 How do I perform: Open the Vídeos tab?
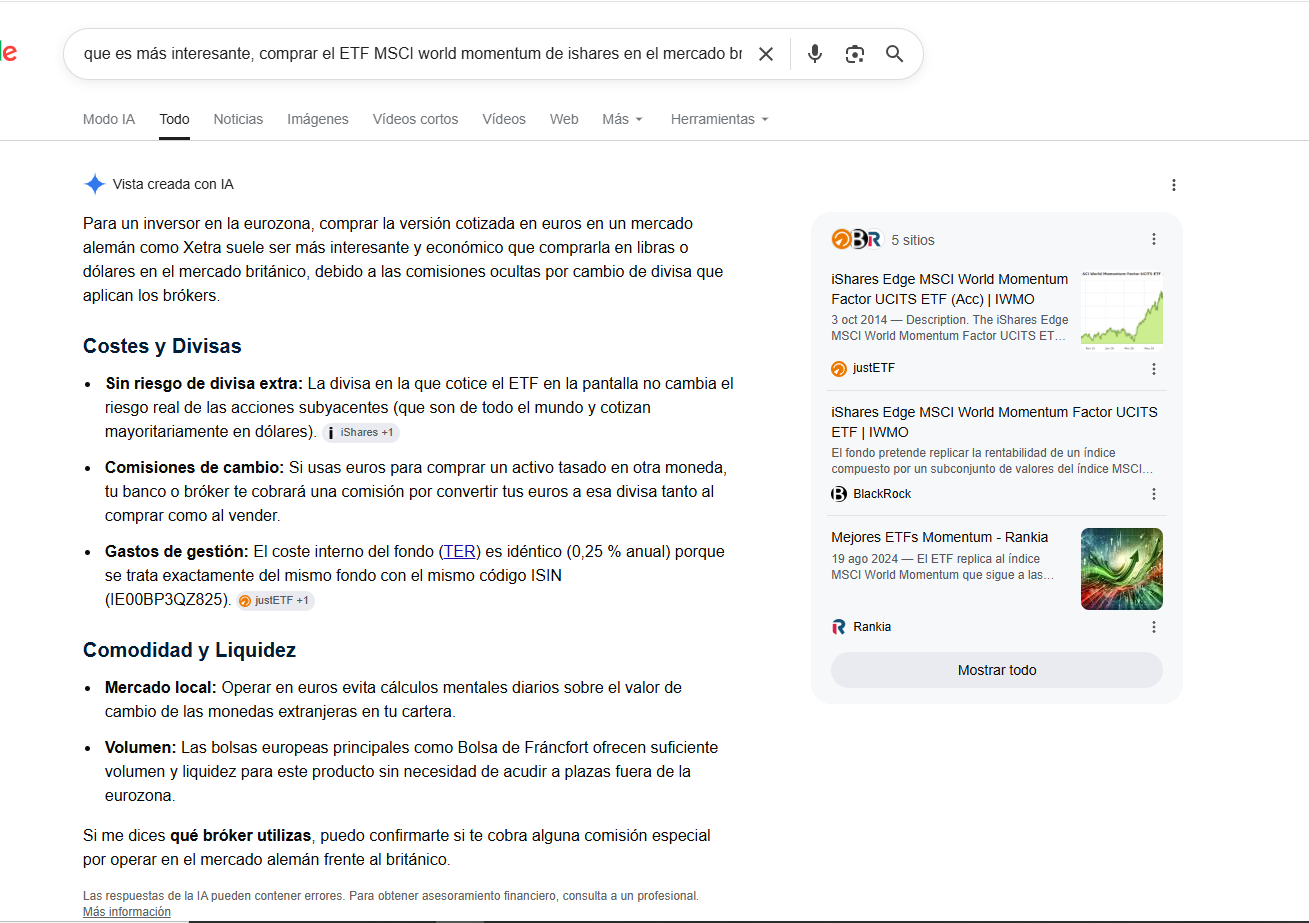pos(504,119)
